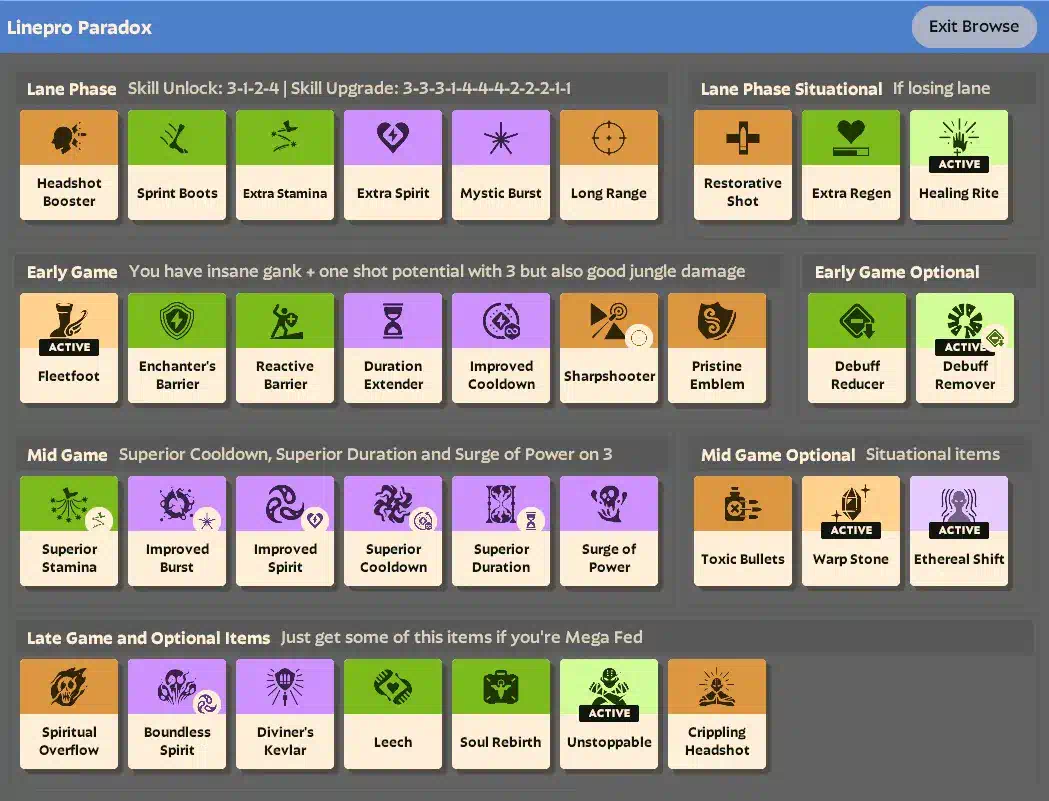Image resolution: width=1049 pixels, height=801 pixels.
Task: Choose the Spiritual Overflow item
Action: 69,714
